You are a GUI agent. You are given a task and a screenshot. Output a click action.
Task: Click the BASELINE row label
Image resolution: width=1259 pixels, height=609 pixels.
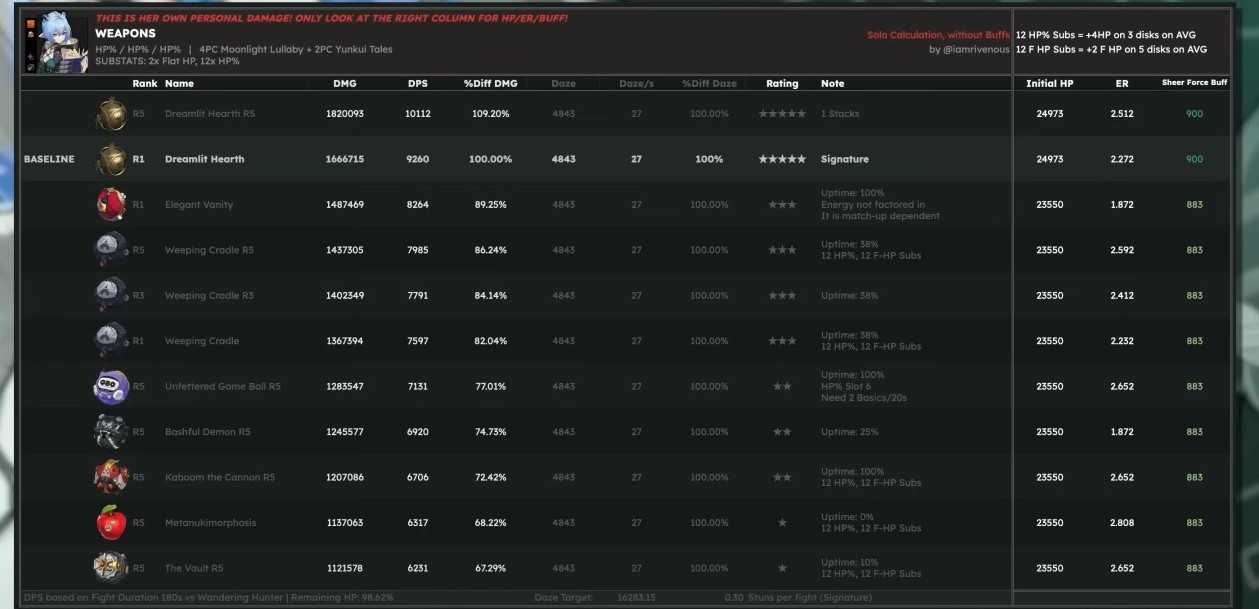pos(49,159)
